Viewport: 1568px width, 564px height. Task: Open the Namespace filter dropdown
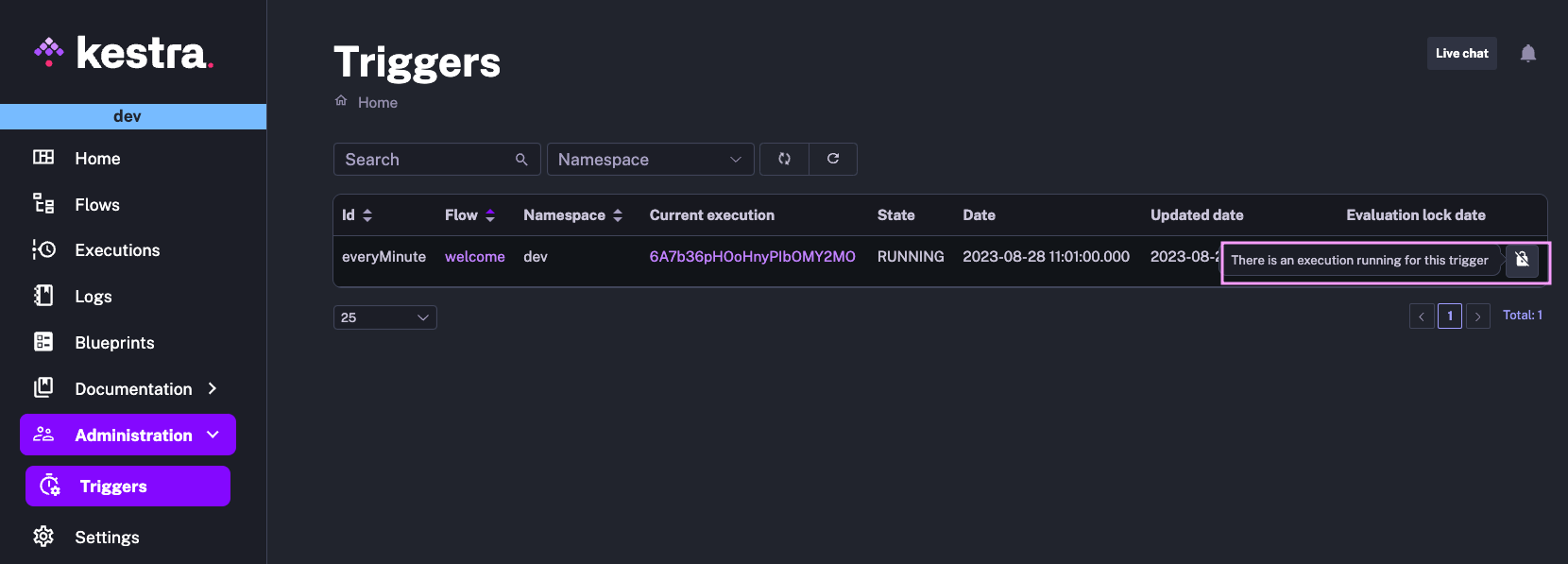[x=650, y=160]
